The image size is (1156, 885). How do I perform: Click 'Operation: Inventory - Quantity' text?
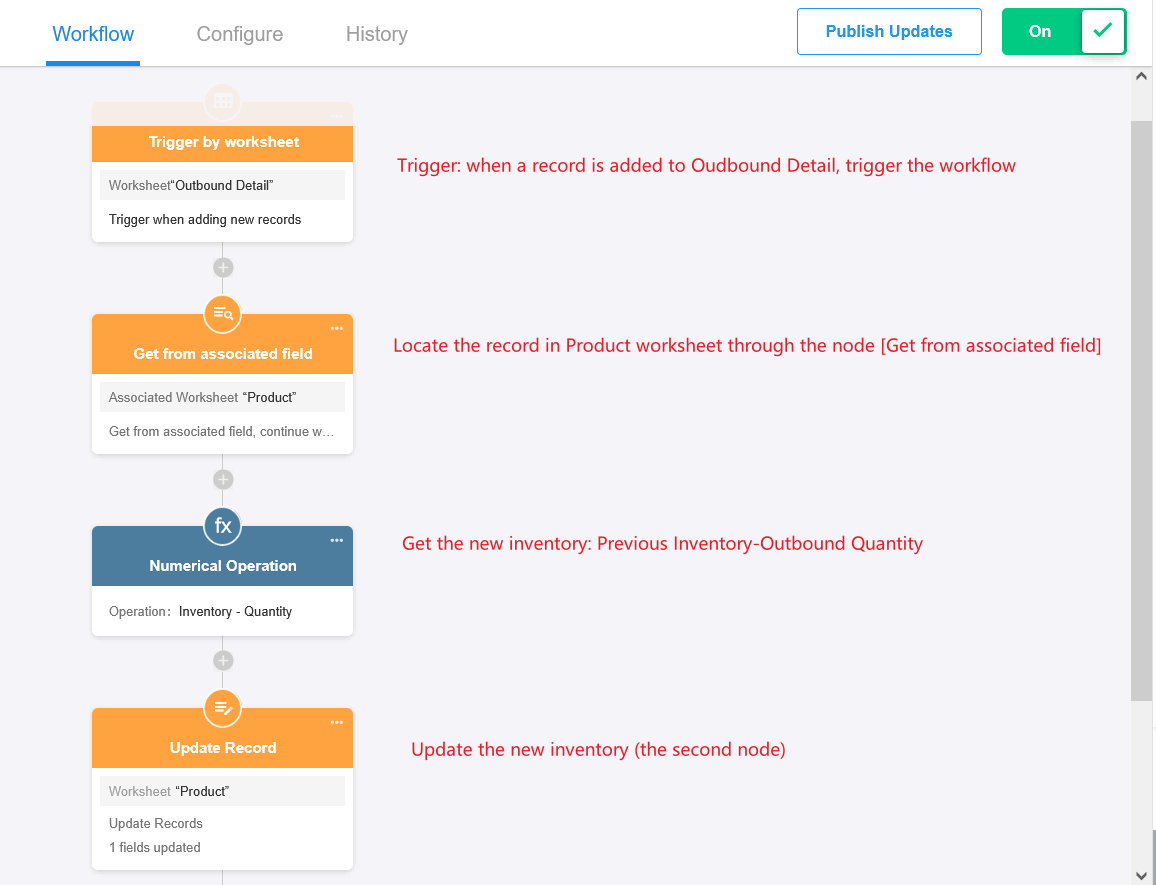point(201,611)
